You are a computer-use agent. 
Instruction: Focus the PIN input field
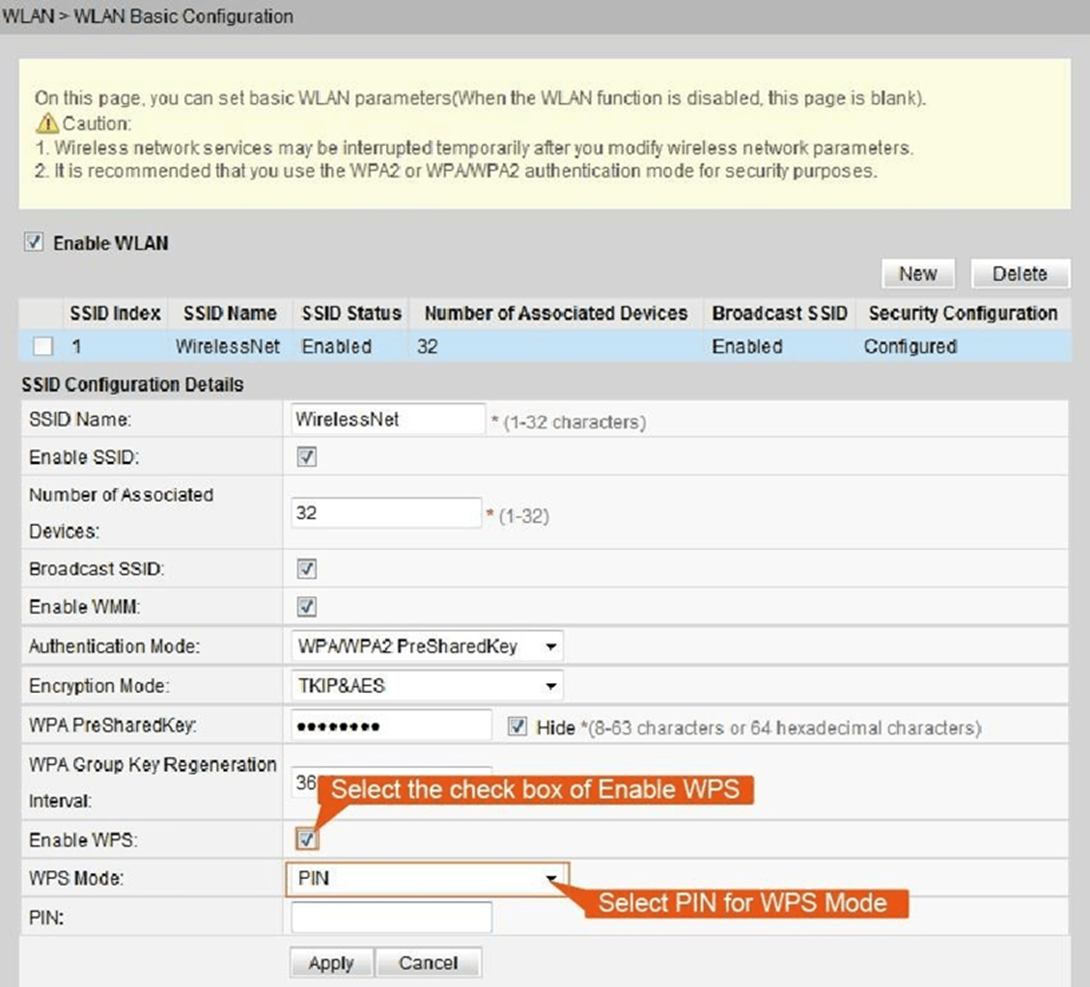click(391, 917)
